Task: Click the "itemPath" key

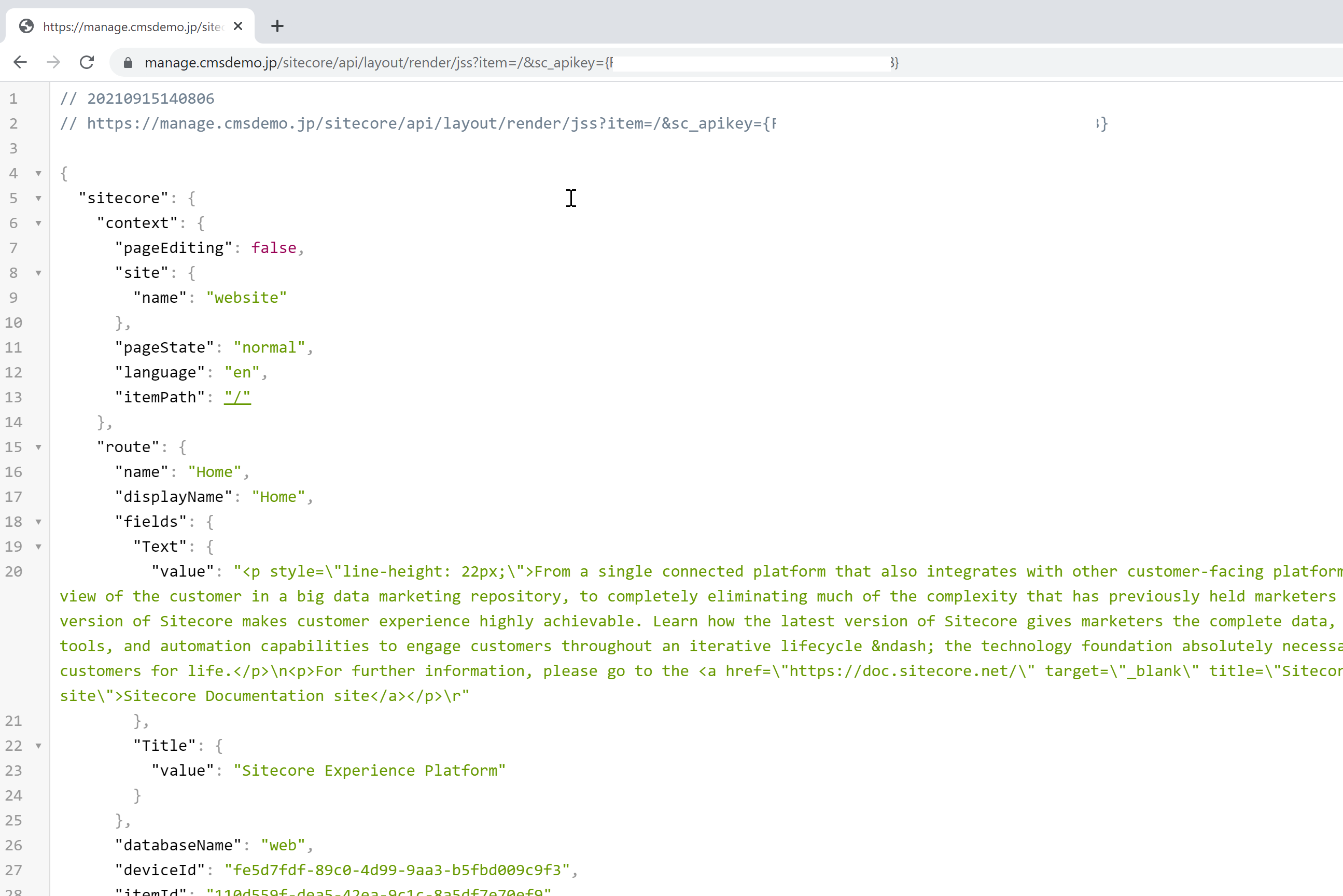Action: (159, 398)
